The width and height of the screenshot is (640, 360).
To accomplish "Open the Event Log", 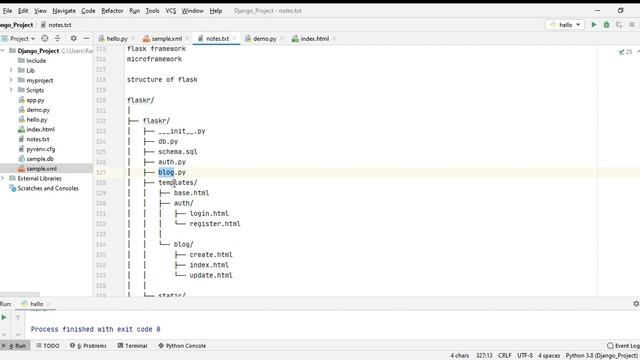I will [x=623, y=346].
